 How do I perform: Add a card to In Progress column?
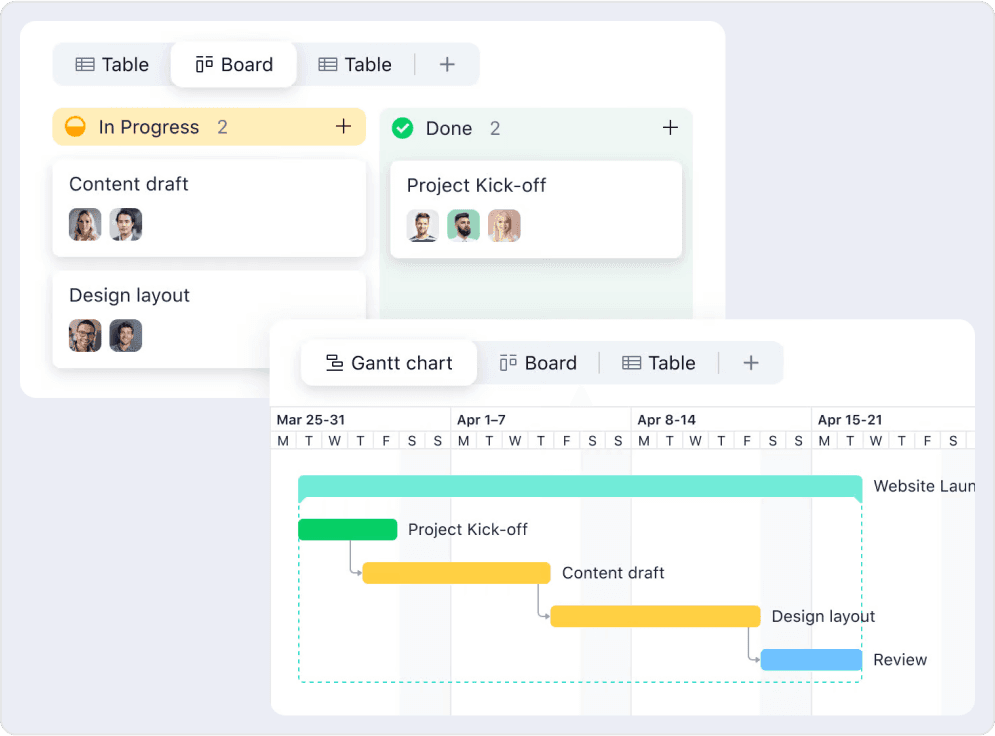click(343, 127)
